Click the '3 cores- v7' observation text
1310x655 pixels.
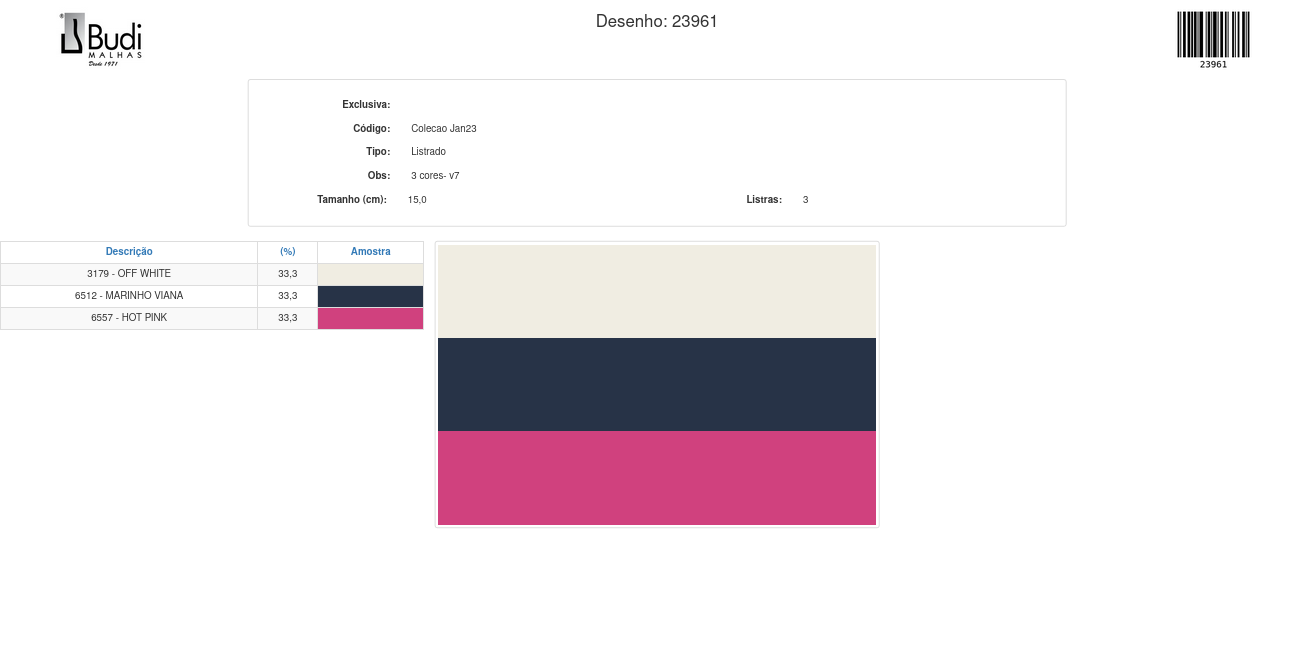point(435,176)
